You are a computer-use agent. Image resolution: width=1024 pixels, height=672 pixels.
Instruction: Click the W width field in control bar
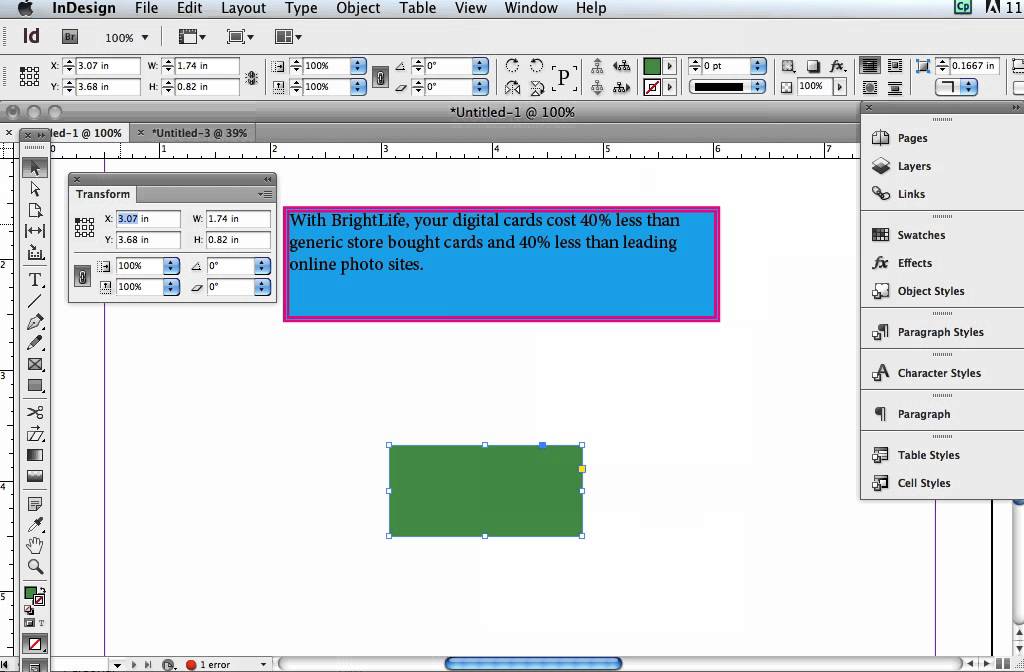[x=207, y=65]
